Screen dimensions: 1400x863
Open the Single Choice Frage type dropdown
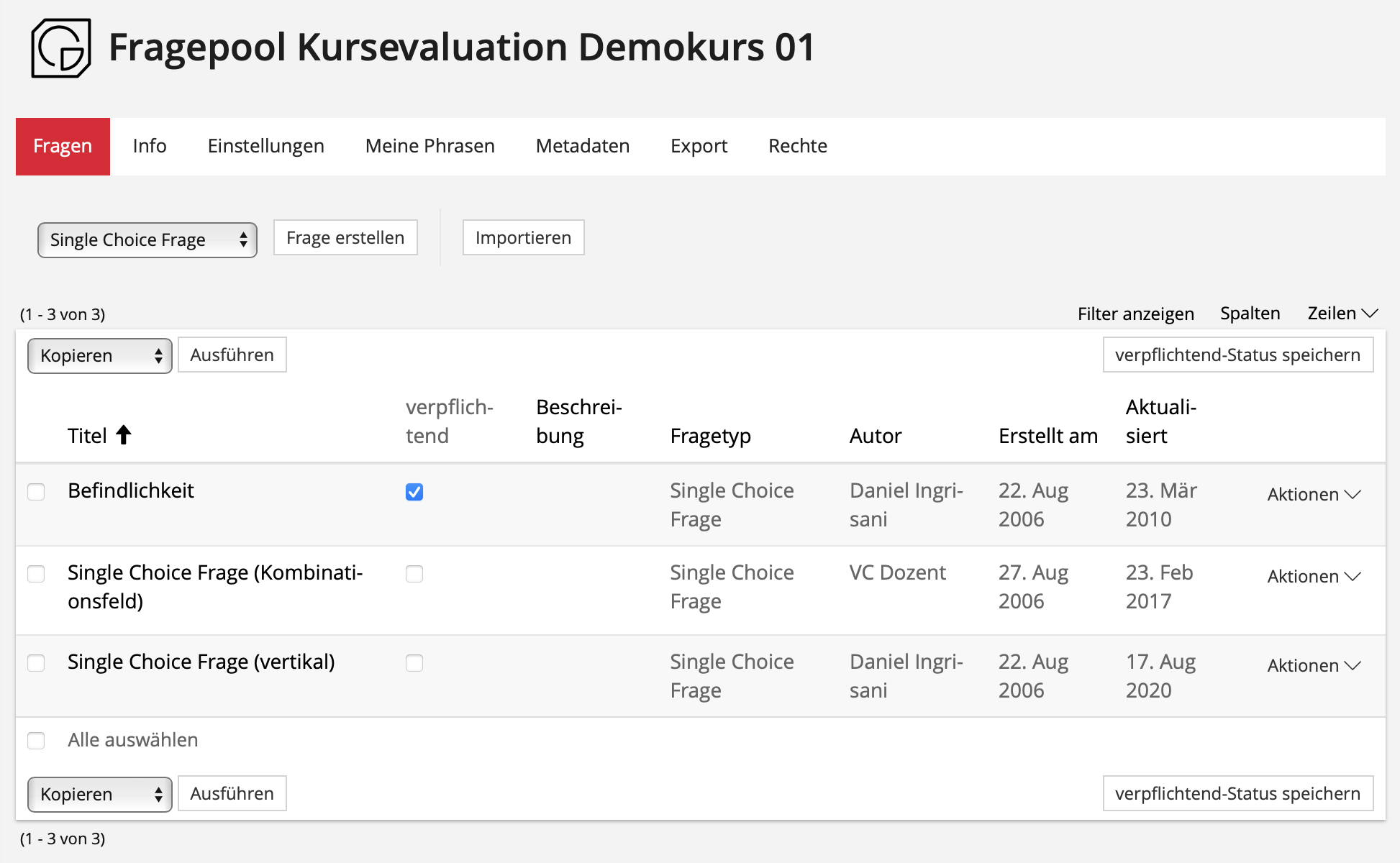(x=147, y=239)
